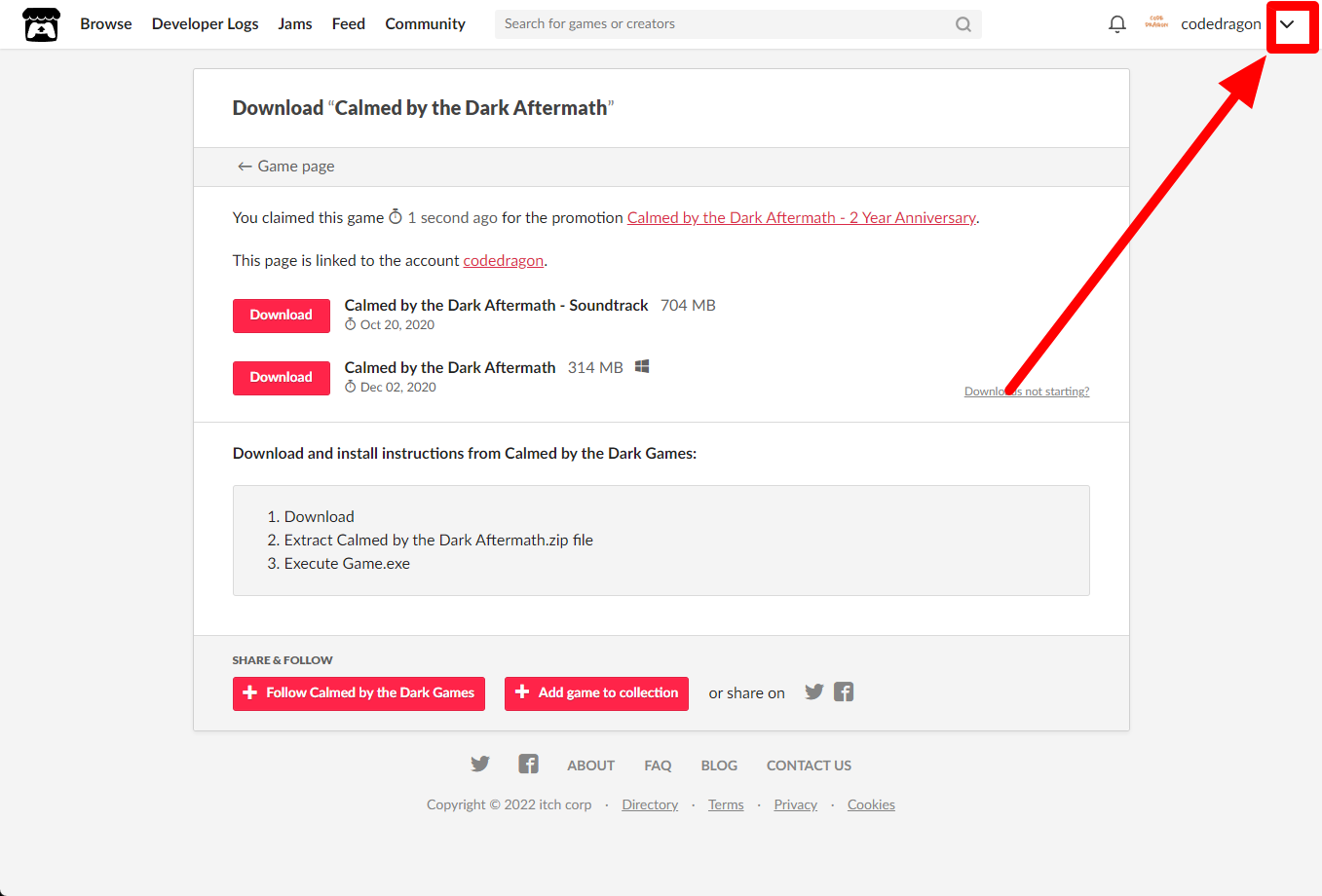The image size is (1322, 896).
Task: Click the Windows platform icon
Action: click(642, 366)
